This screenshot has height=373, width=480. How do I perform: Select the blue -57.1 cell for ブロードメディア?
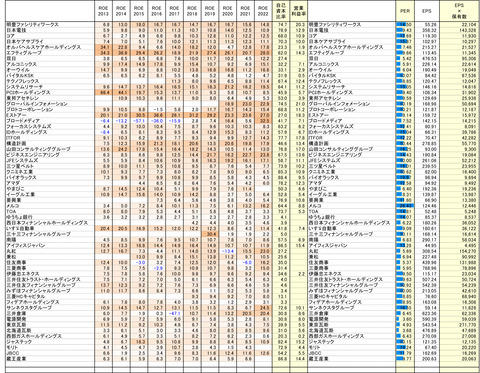tap(139, 121)
